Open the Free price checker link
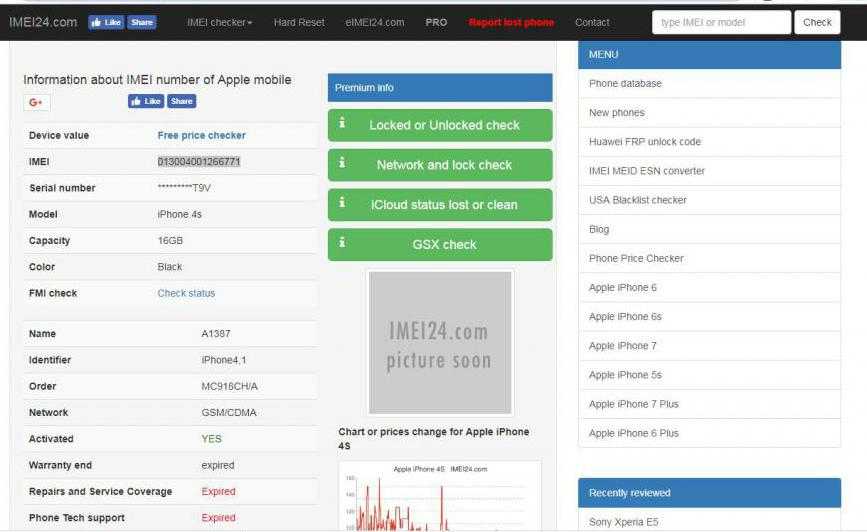 coord(201,135)
